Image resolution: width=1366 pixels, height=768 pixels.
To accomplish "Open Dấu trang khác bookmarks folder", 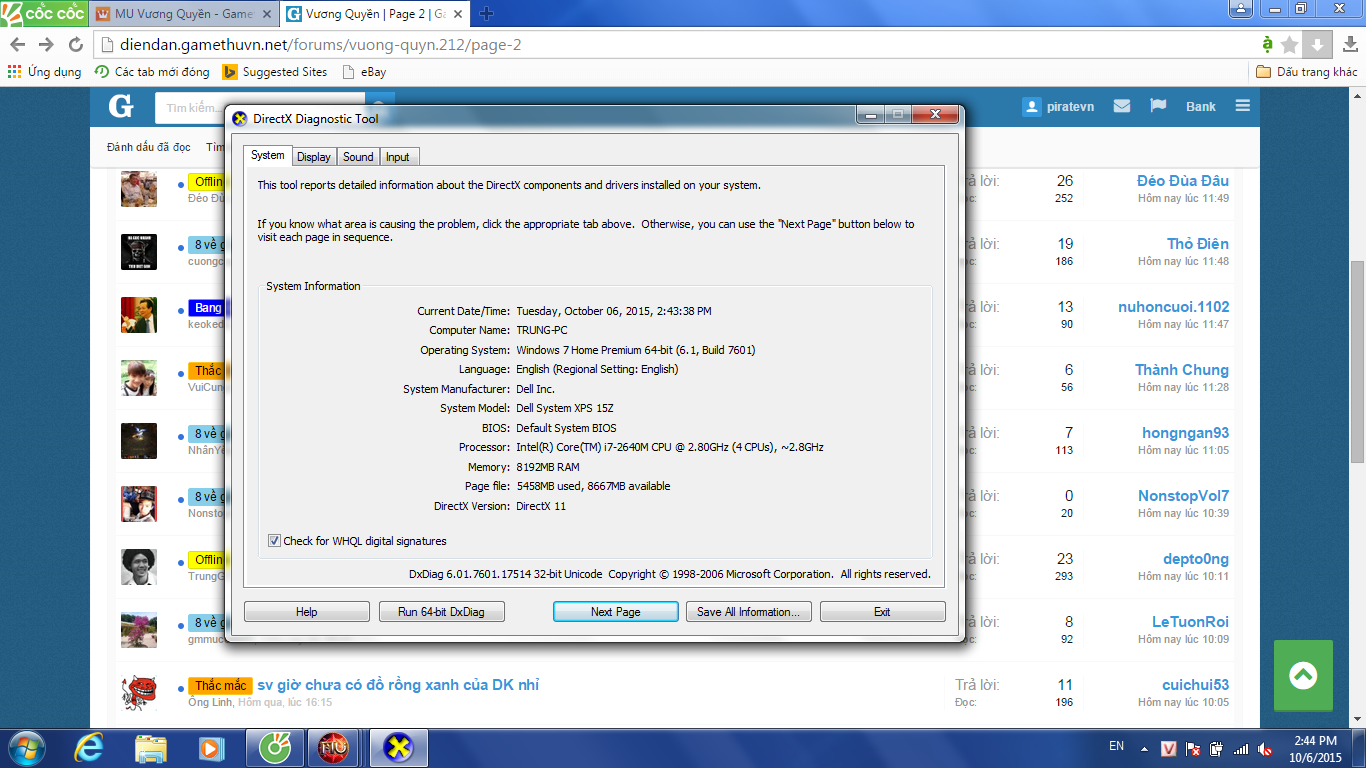I will click(1307, 72).
